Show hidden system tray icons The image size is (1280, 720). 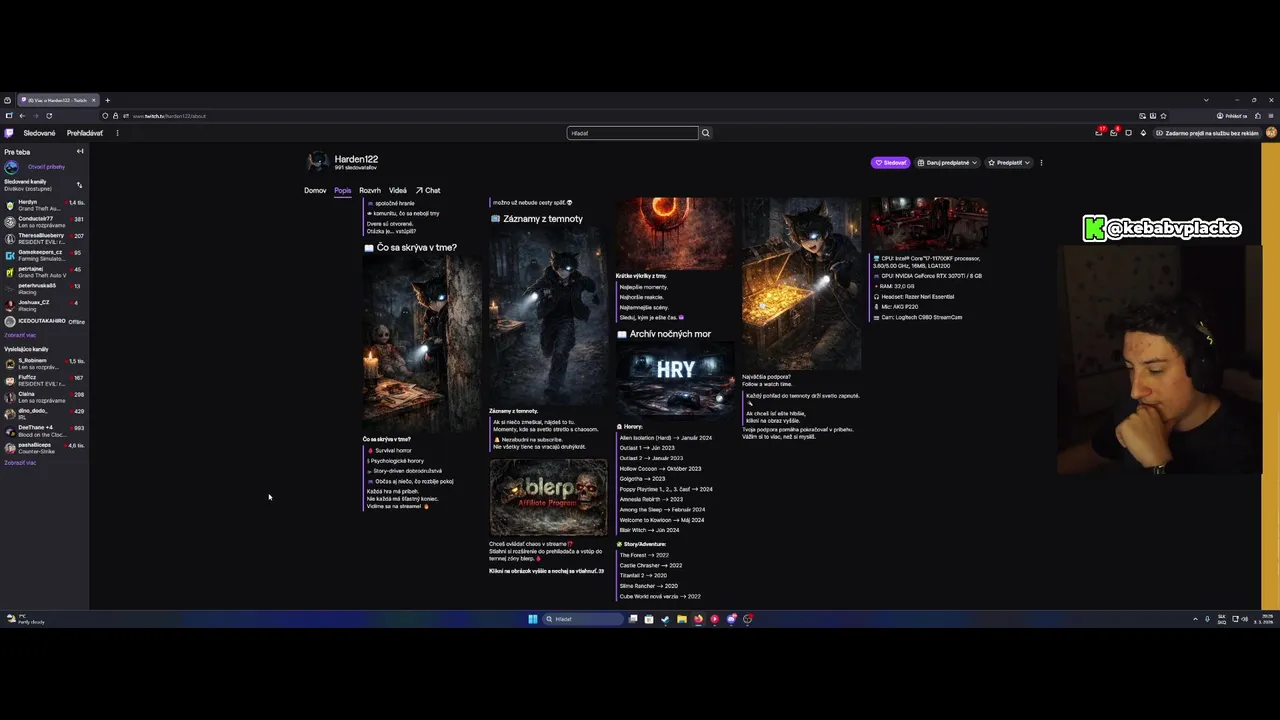pos(1195,619)
